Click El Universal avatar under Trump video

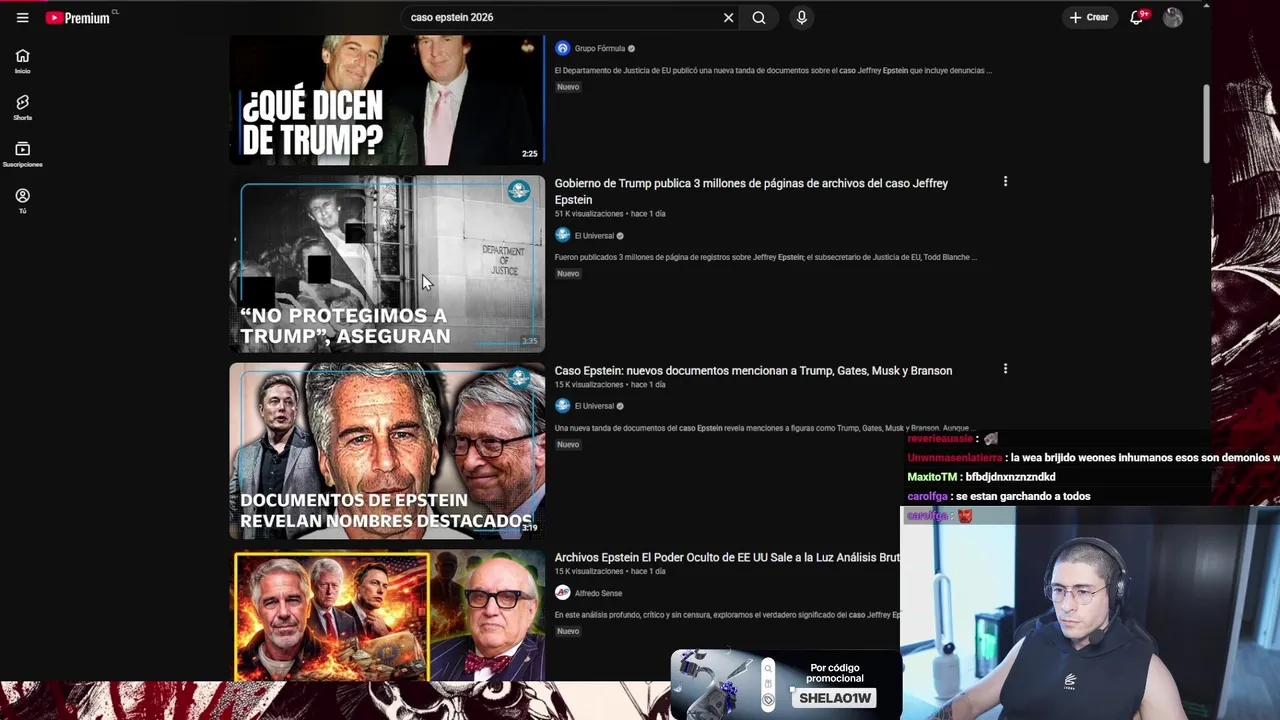(562, 235)
